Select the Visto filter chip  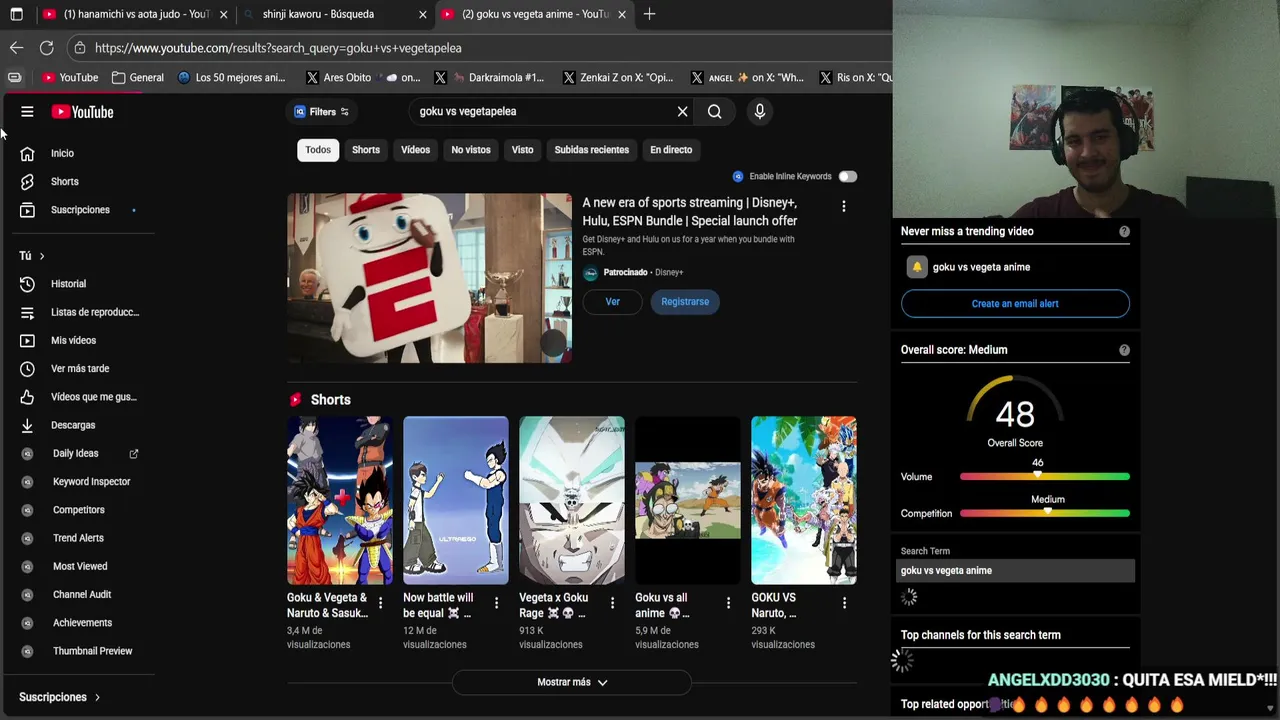[x=523, y=150]
